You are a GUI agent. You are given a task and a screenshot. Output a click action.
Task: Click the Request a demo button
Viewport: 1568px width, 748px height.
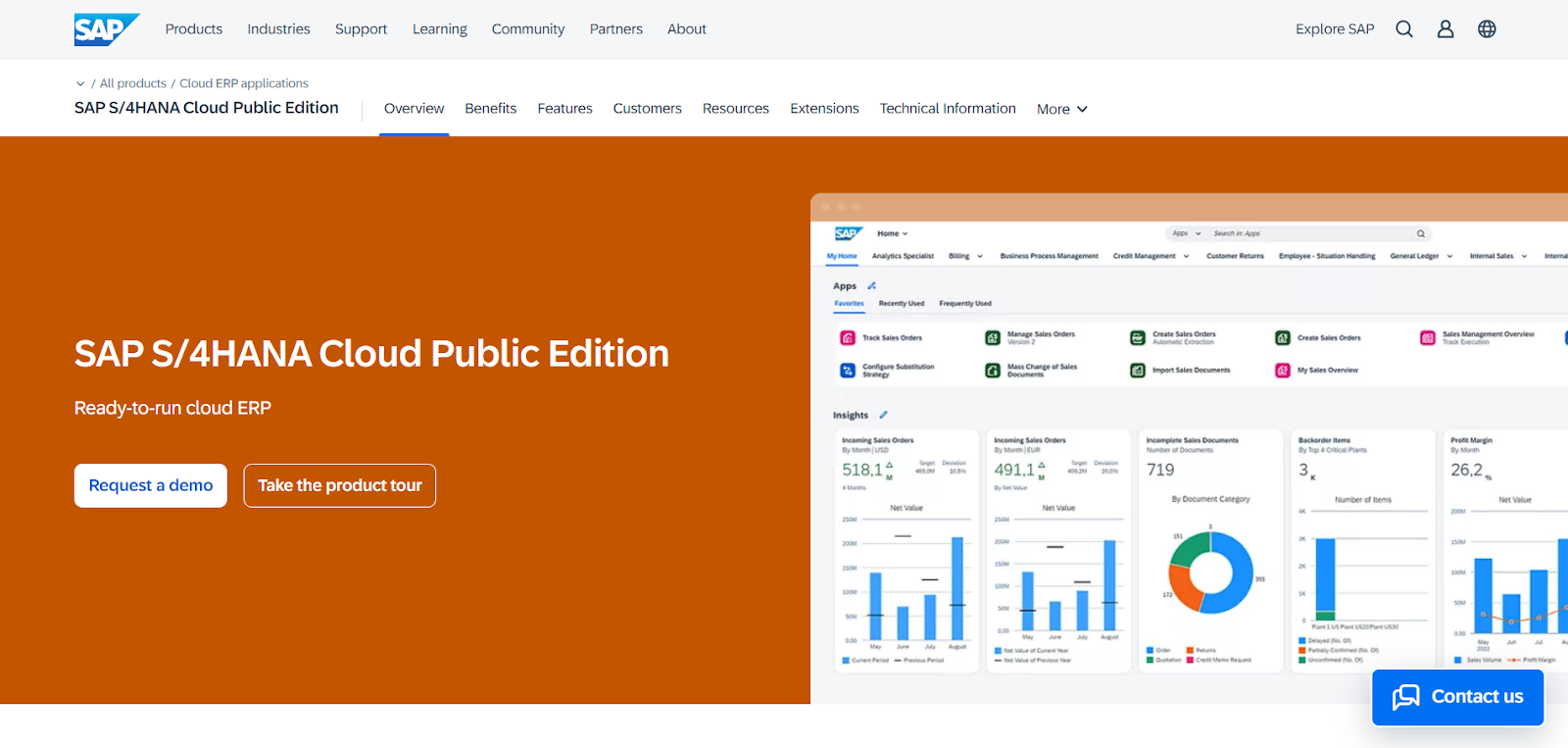tap(151, 485)
